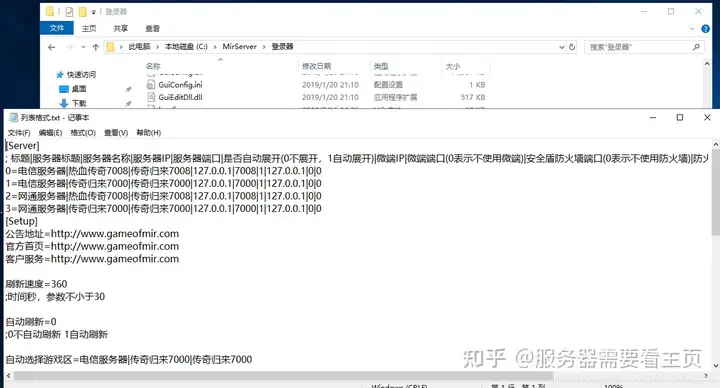The width and height of the screenshot is (720, 388).
Task: Open Notepad's 格式(O) menu
Action: [x=83, y=133]
